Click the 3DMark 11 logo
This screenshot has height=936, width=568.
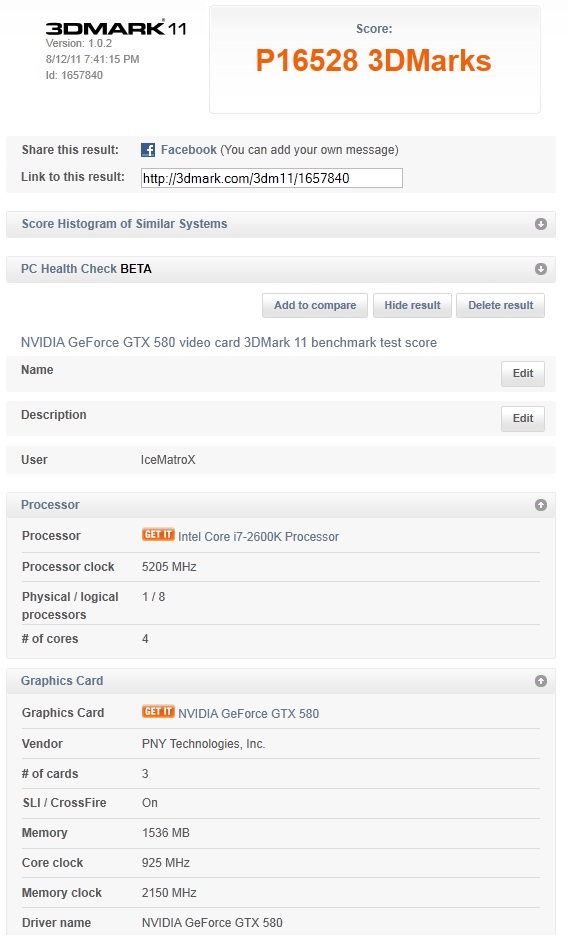coord(116,28)
